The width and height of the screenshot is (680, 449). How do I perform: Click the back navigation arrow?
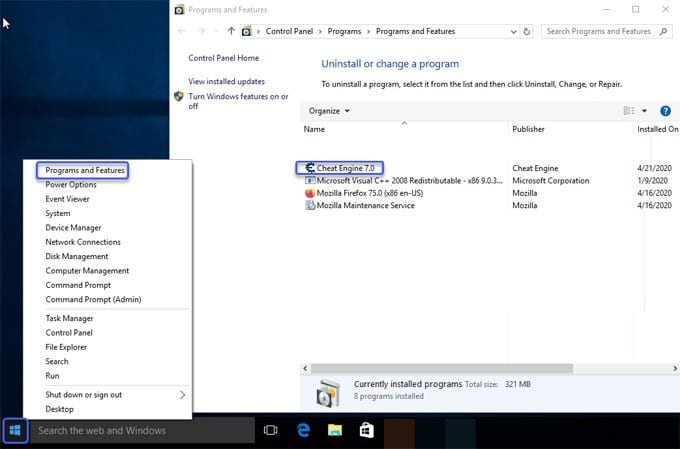[x=182, y=31]
